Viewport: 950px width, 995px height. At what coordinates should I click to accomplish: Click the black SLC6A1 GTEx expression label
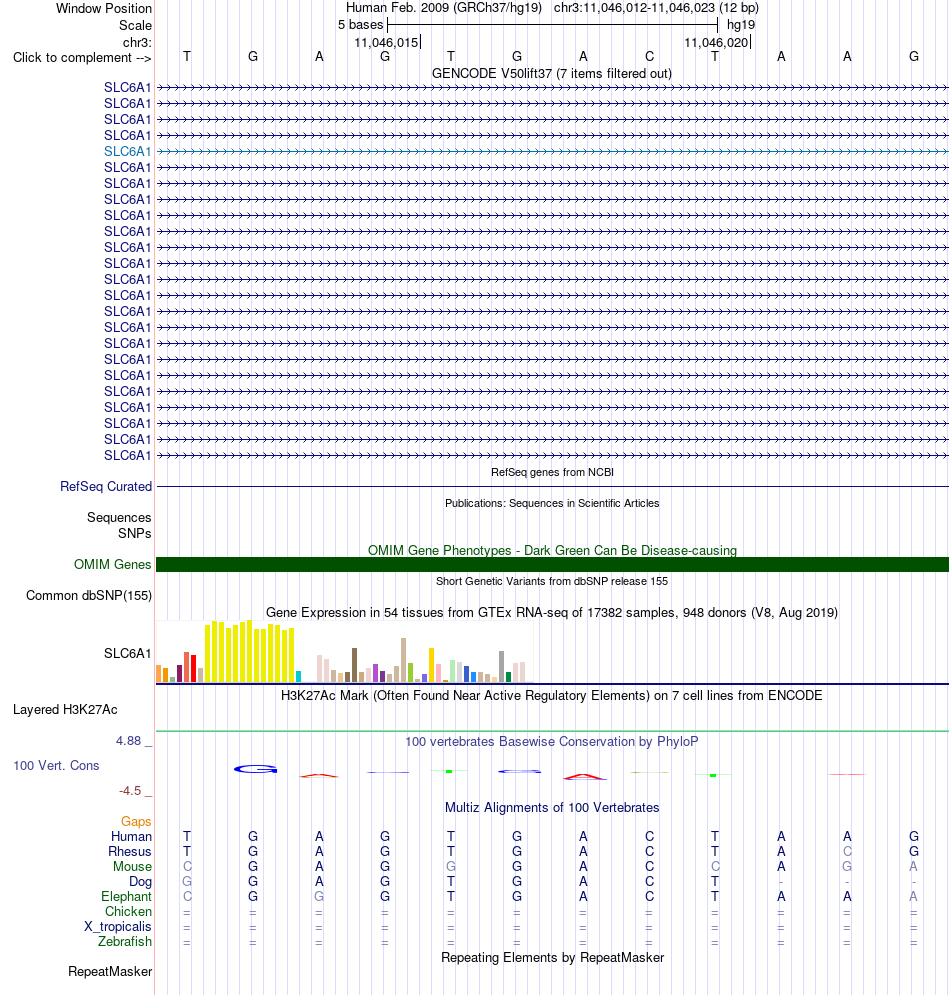click(x=128, y=654)
